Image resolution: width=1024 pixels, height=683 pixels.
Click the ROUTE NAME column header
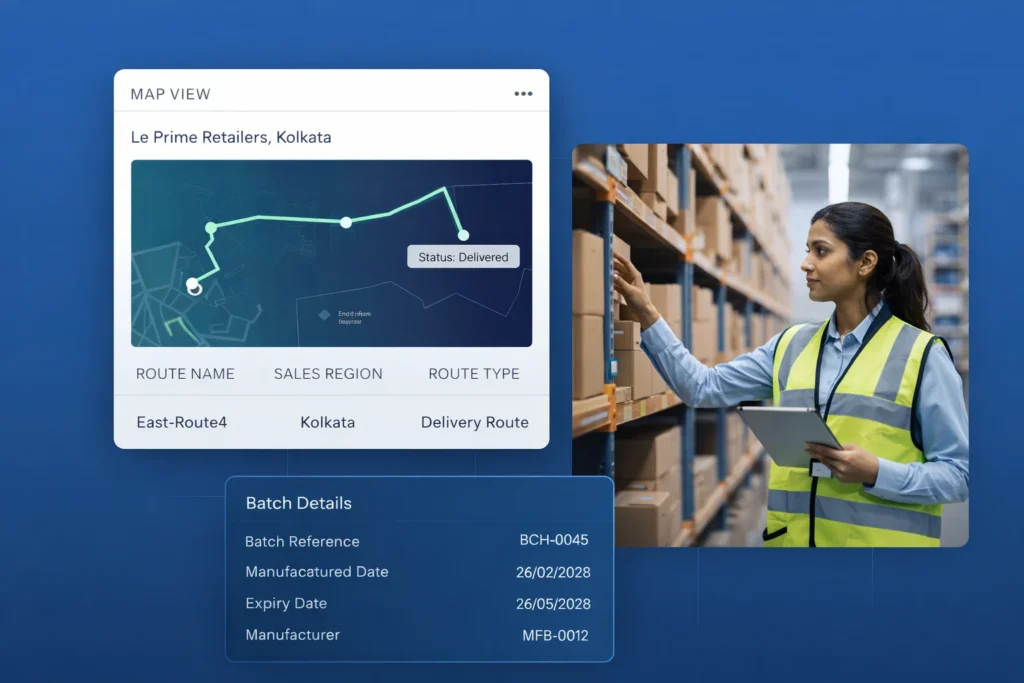click(185, 374)
